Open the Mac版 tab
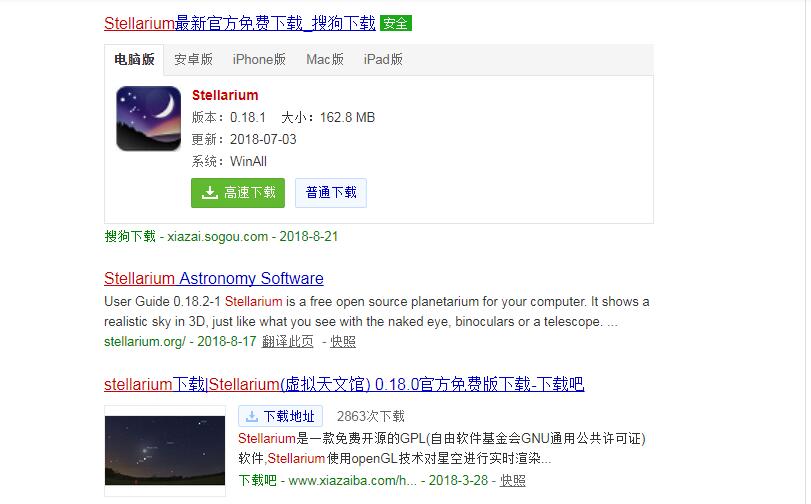811x504 pixels. (325, 60)
